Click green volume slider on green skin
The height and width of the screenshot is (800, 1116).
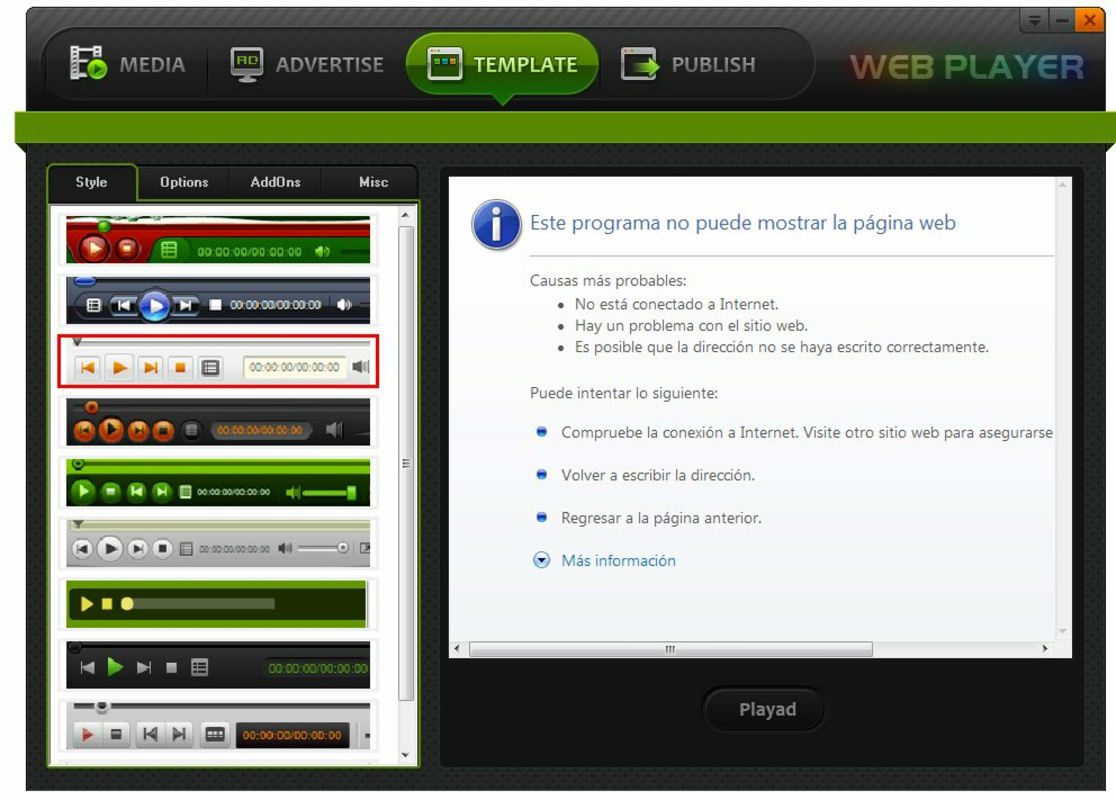328,493
